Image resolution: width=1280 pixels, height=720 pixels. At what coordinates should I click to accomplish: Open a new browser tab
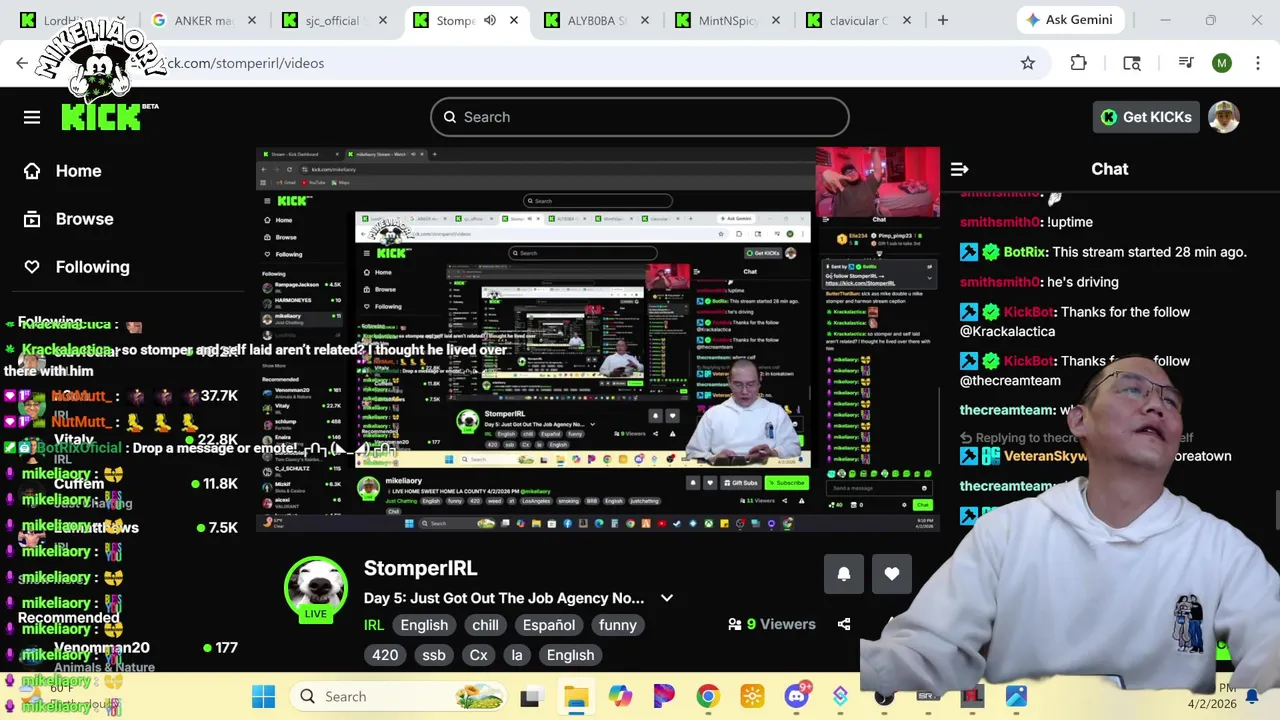(x=942, y=20)
